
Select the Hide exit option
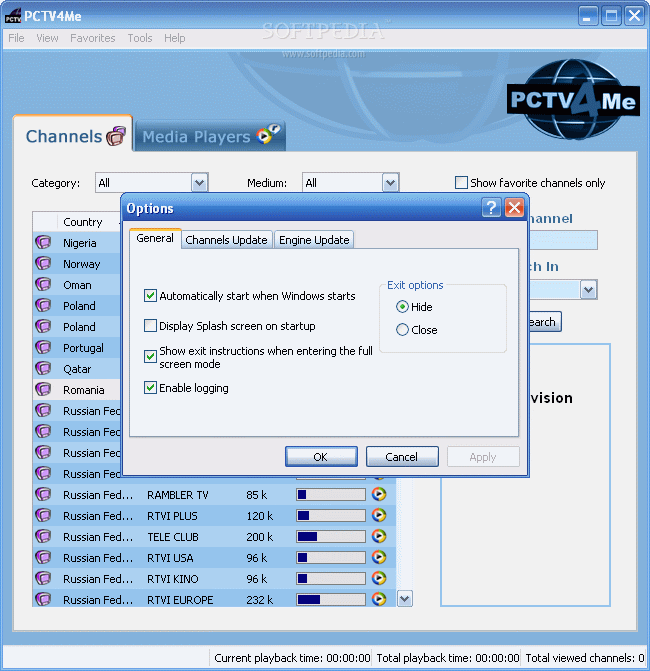point(402,307)
